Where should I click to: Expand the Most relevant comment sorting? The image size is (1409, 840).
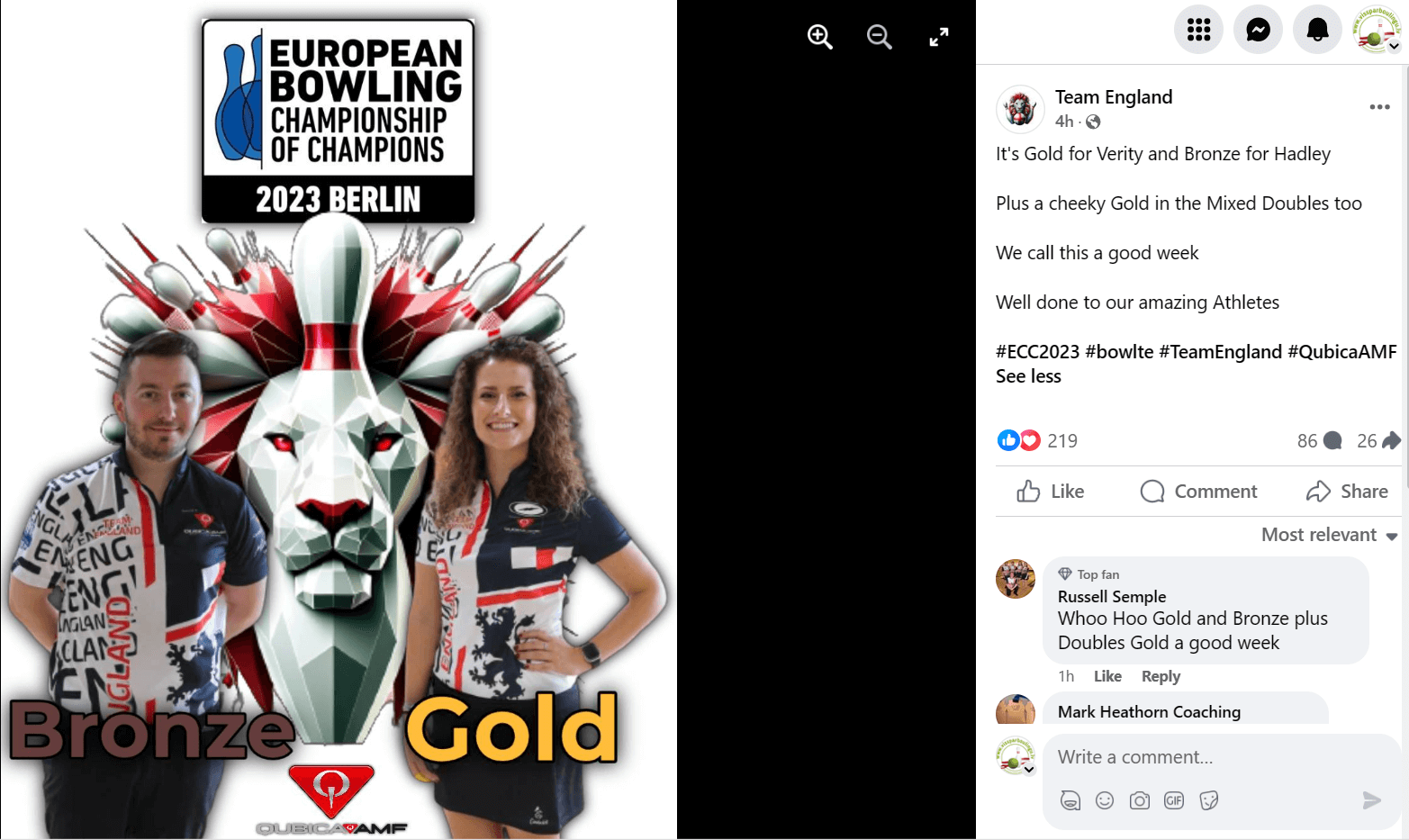click(1329, 535)
